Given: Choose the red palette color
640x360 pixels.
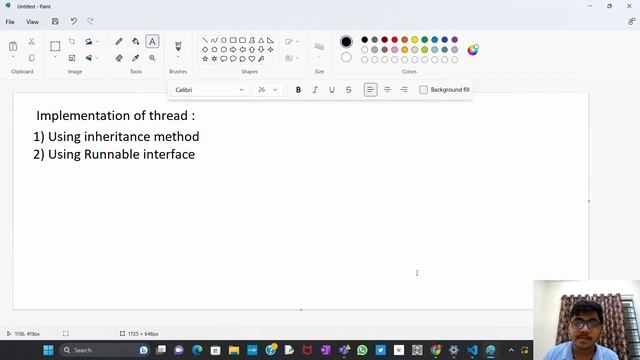Looking at the screenshot, I should pos(395,40).
